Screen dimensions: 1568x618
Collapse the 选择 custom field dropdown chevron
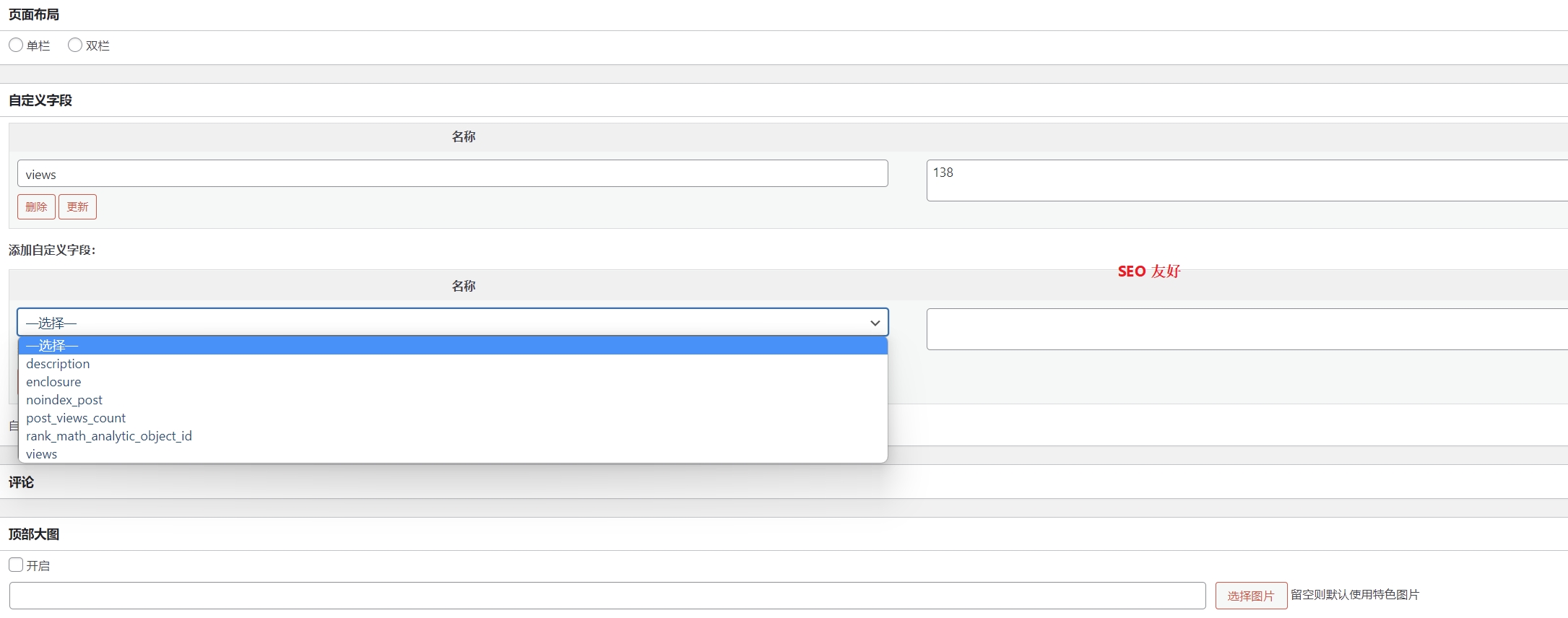(875, 323)
